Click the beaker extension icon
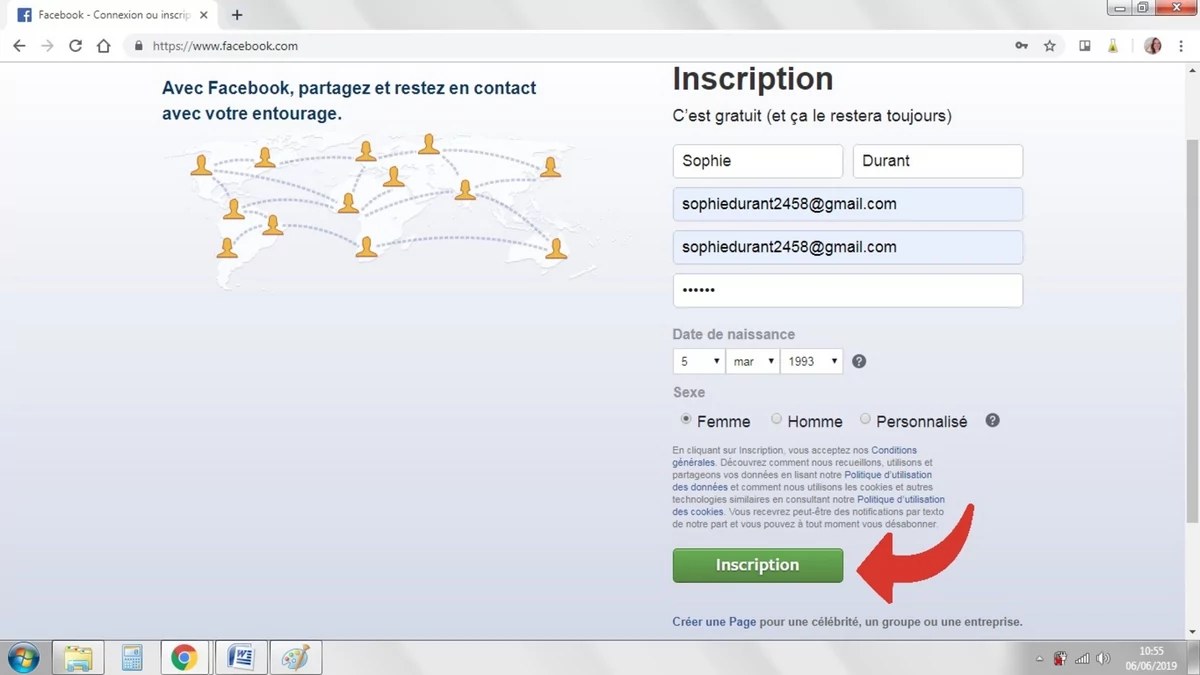The width and height of the screenshot is (1200, 675). 1113,46
